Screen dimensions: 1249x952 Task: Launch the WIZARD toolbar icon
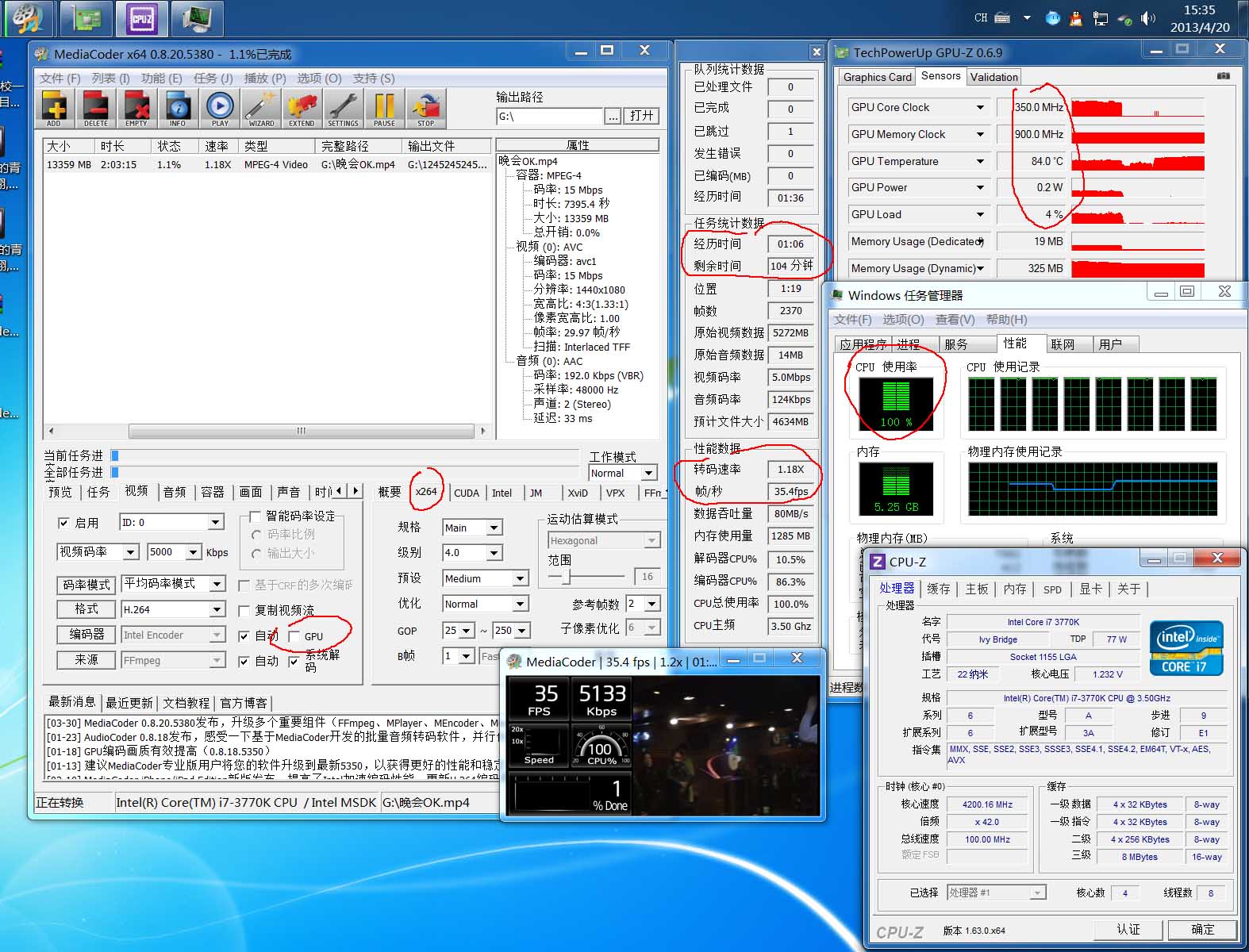[x=261, y=109]
